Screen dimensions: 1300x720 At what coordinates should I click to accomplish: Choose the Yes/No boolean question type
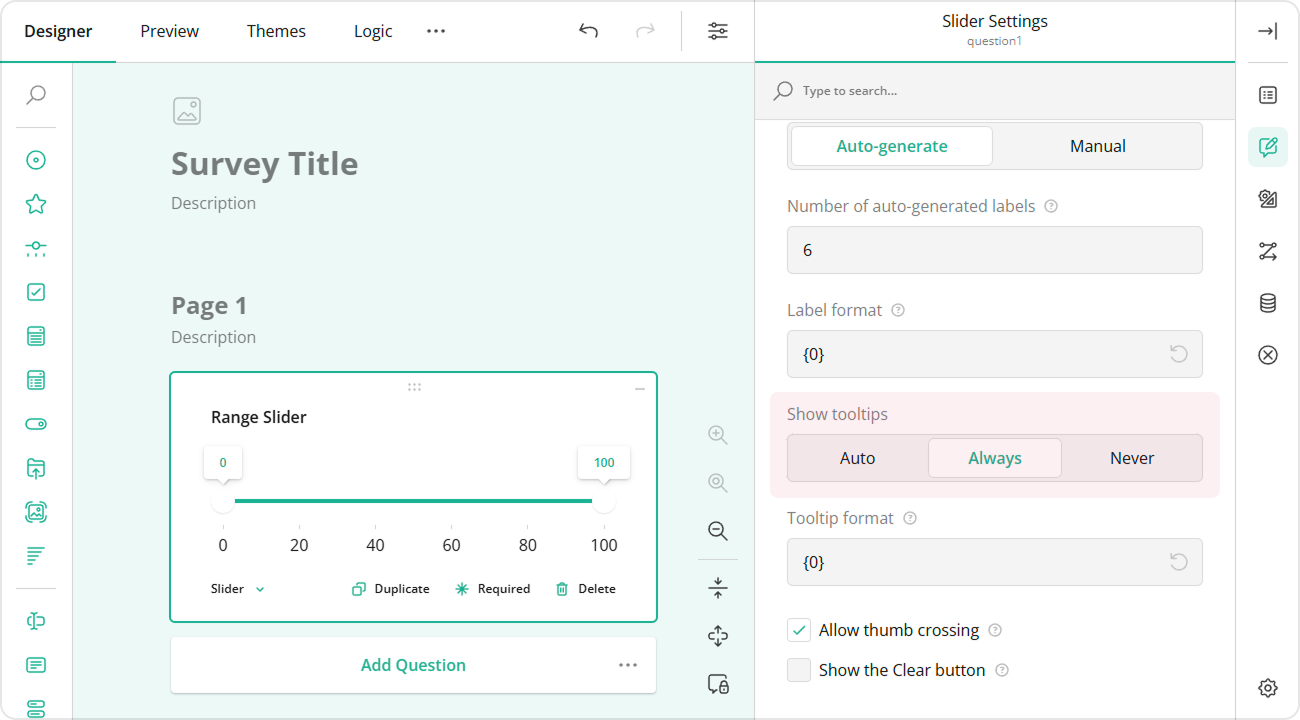click(36, 423)
